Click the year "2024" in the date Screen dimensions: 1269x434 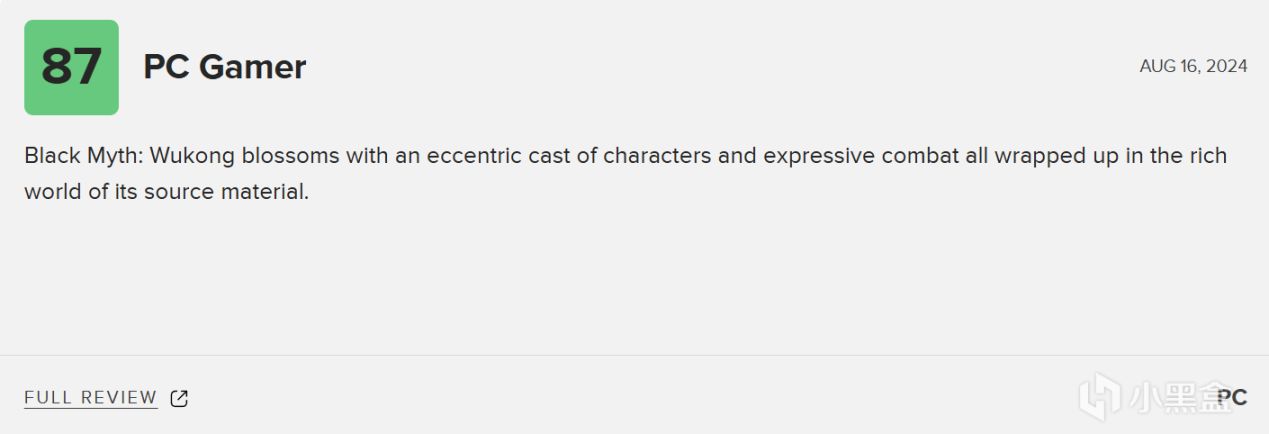[1227, 66]
